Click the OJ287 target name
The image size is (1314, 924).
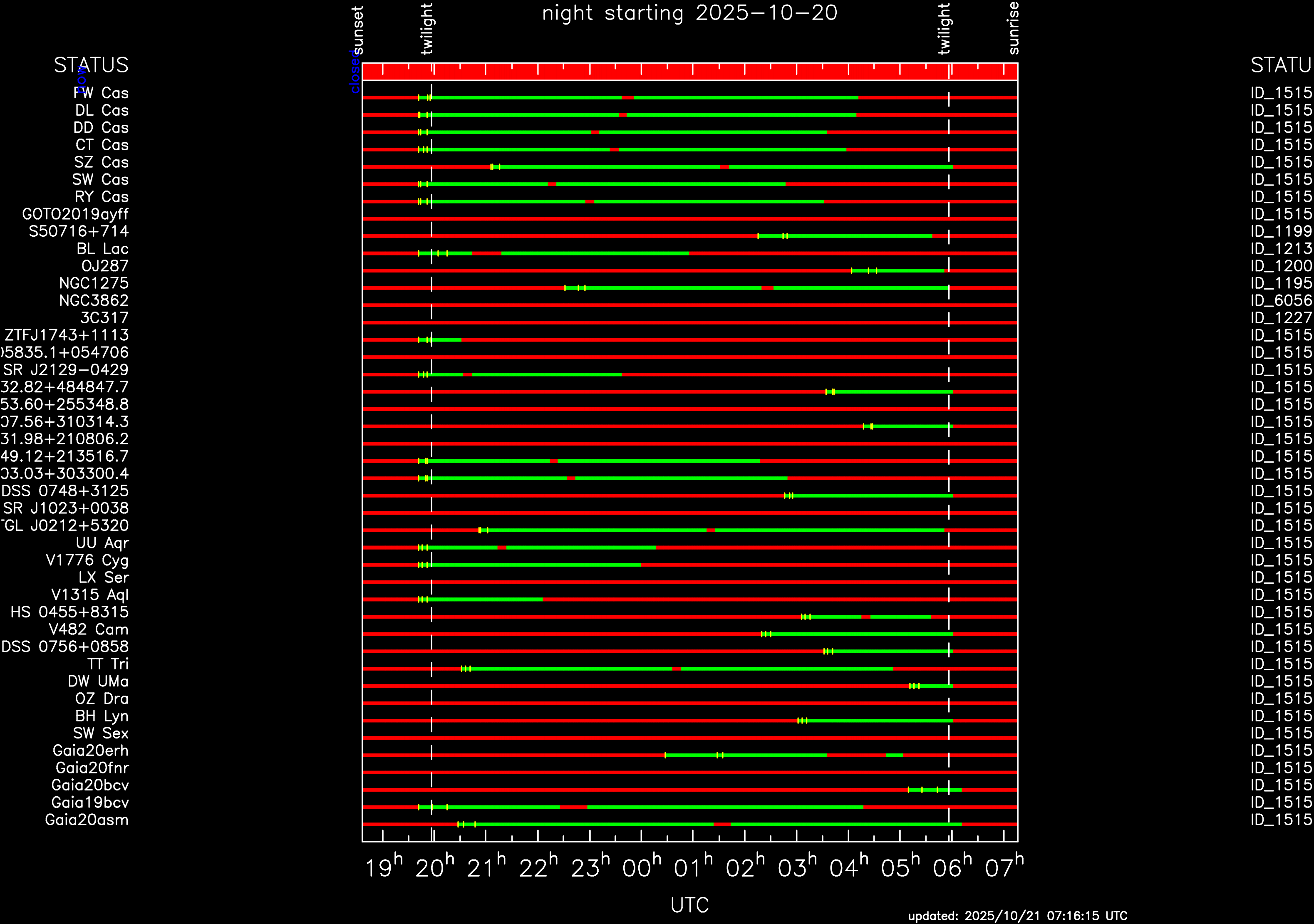[105, 266]
